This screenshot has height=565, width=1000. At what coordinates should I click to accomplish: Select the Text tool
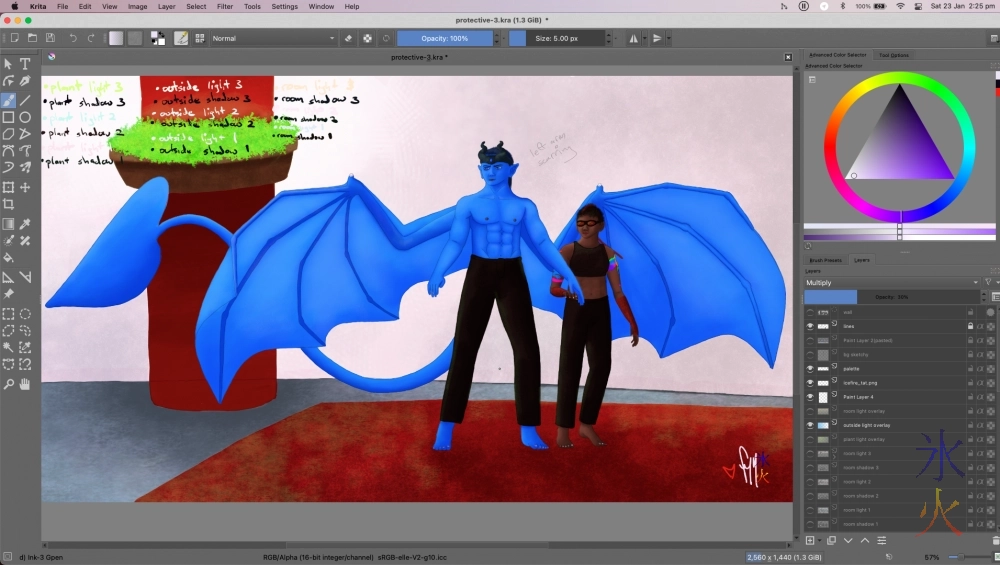click(25, 64)
